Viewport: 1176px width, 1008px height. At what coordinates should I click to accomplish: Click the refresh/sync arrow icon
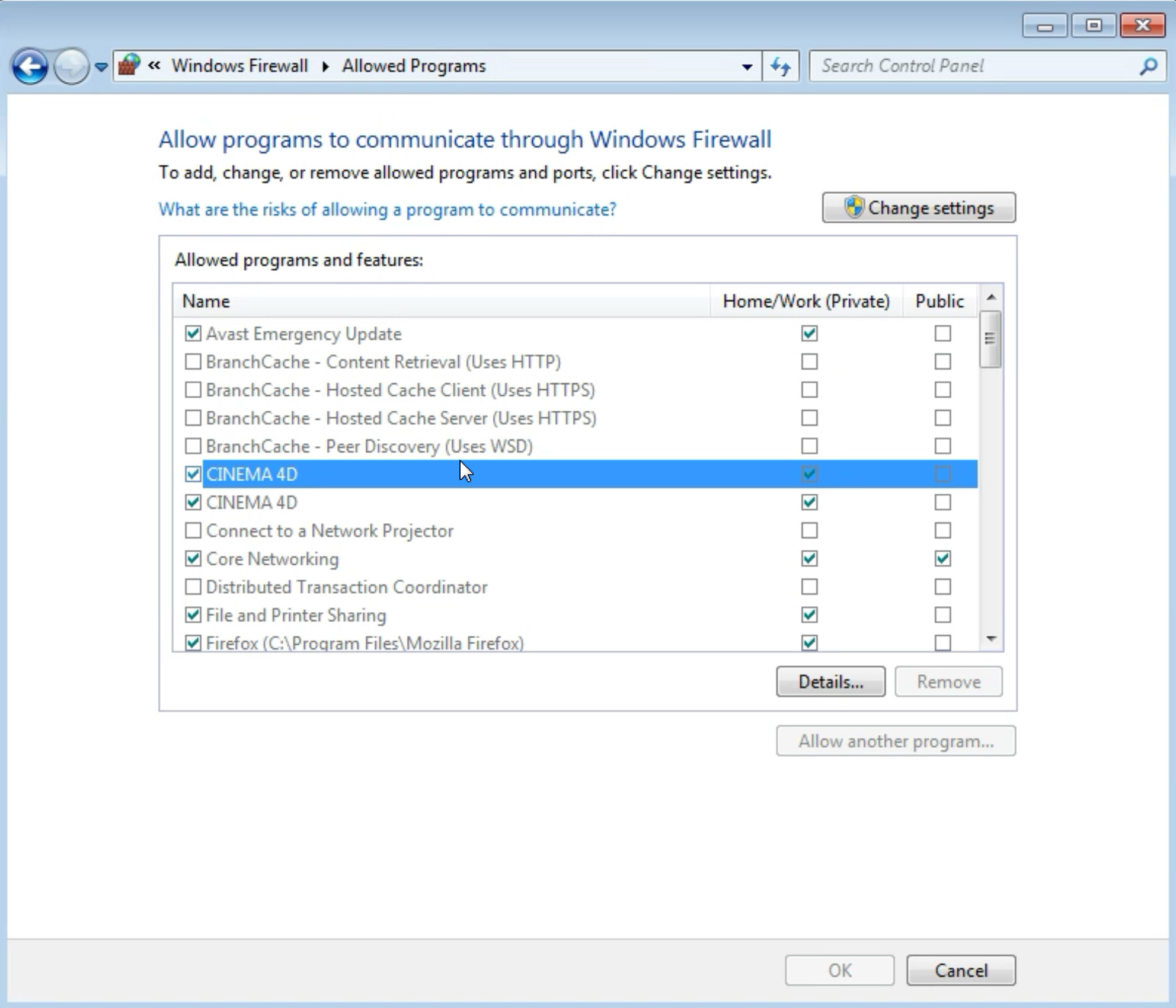pyautogui.click(x=783, y=65)
